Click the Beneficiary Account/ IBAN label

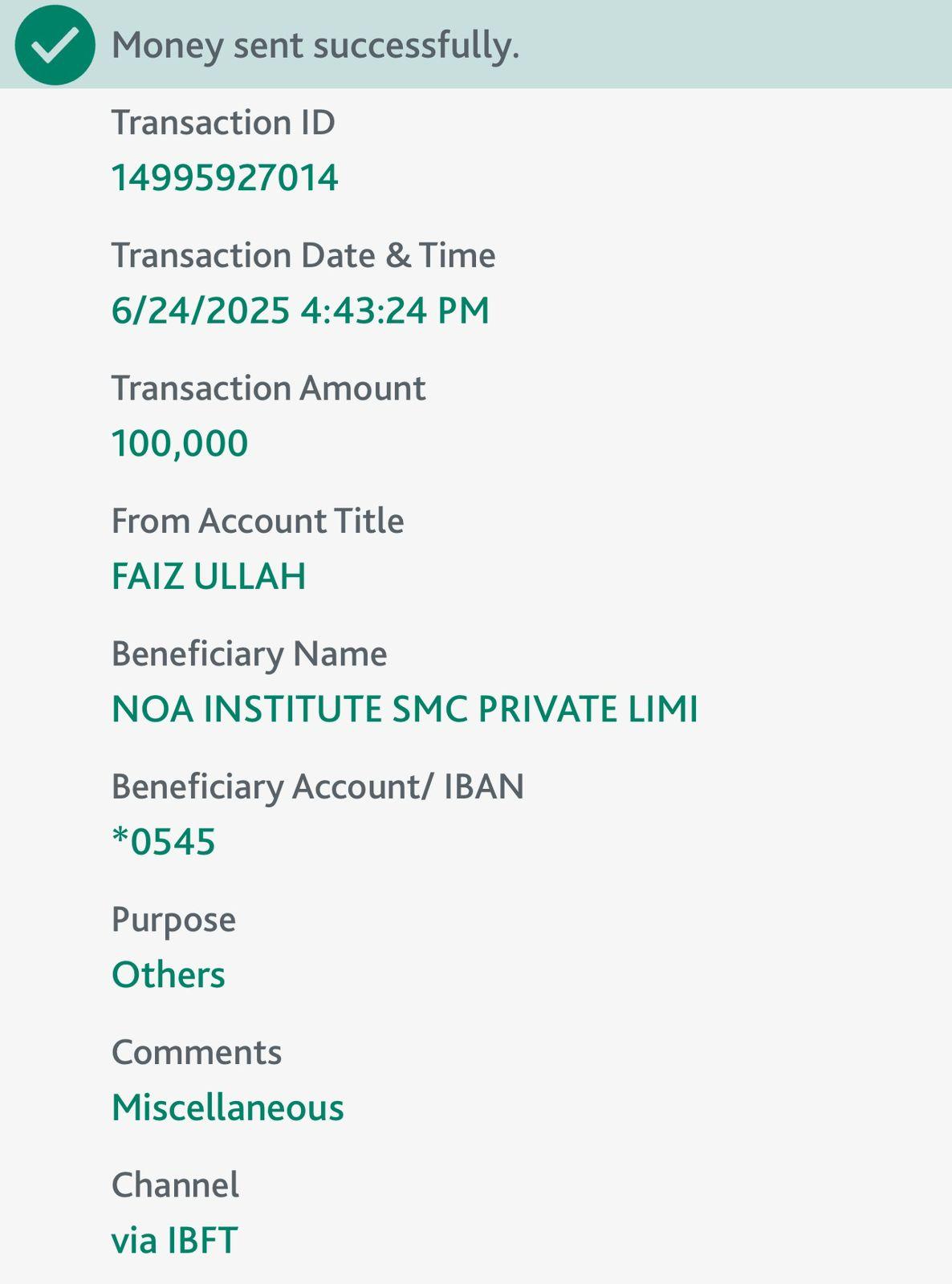[x=317, y=786]
